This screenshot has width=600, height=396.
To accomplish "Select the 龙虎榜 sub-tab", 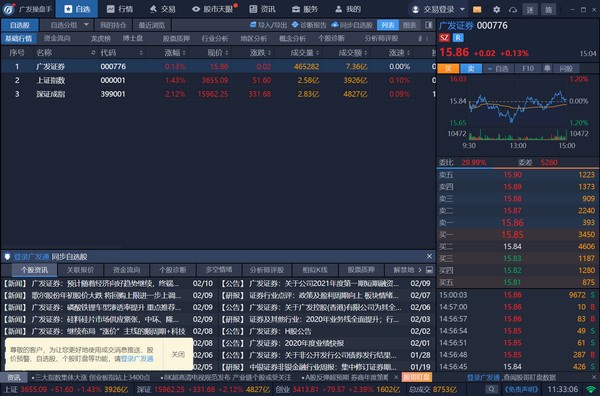I will tap(101, 38).
